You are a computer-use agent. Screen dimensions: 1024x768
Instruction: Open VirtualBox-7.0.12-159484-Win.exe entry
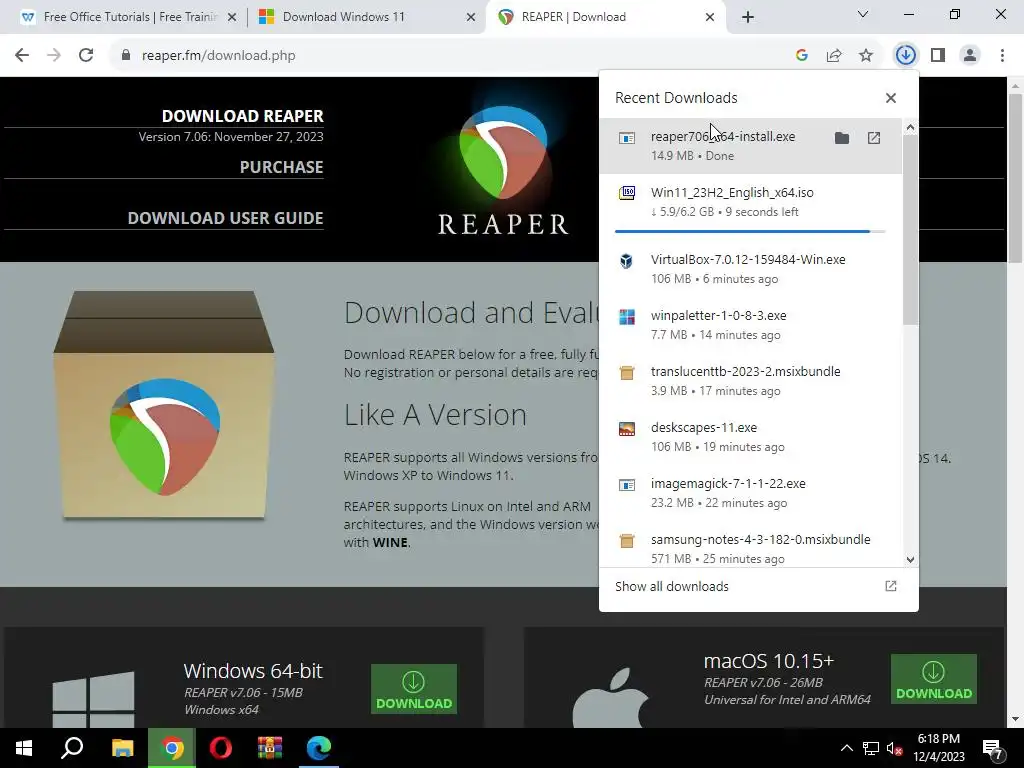pyautogui.click(x=750, y=268)
